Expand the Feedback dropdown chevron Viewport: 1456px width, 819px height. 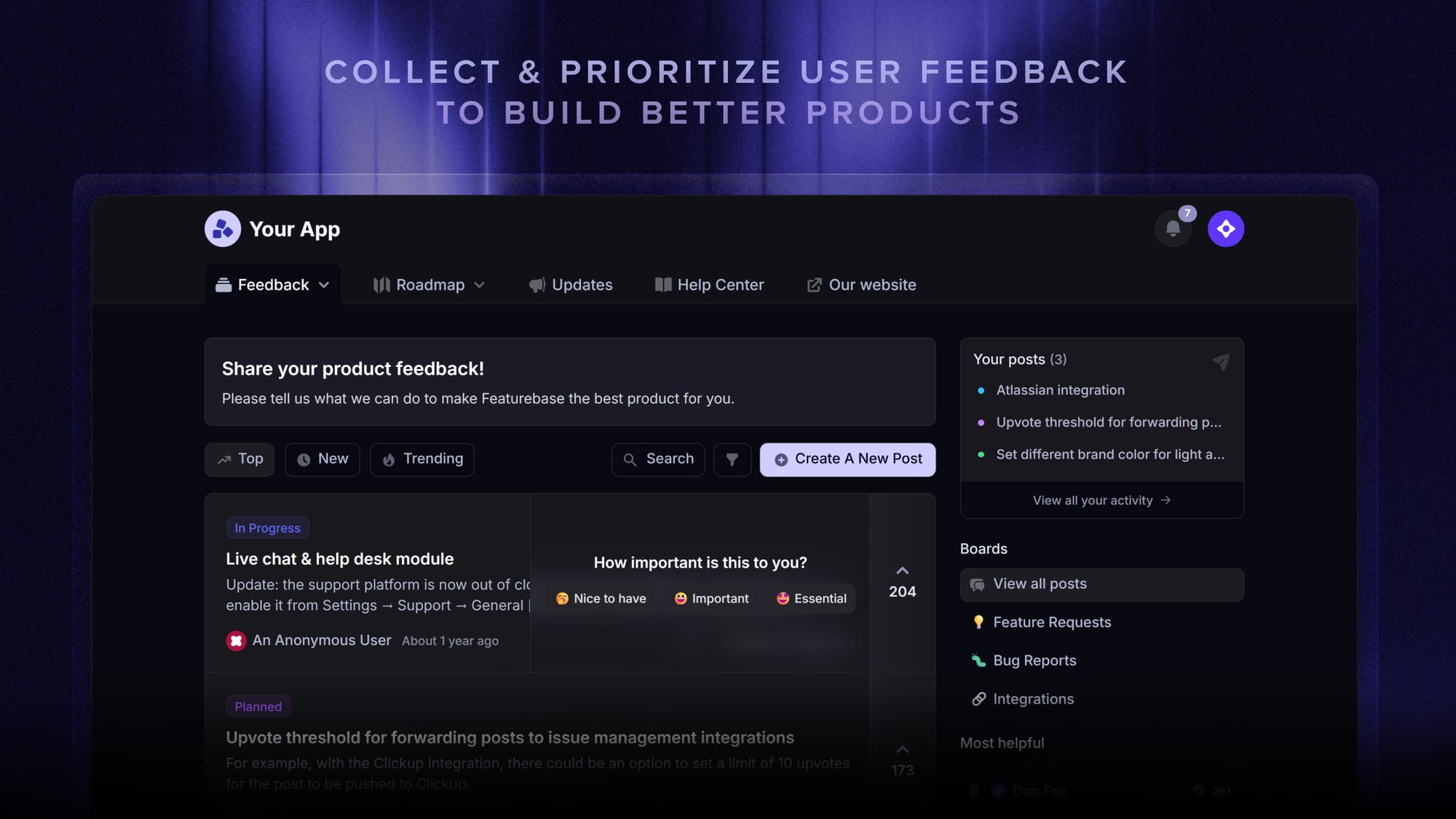click(323, 285)
